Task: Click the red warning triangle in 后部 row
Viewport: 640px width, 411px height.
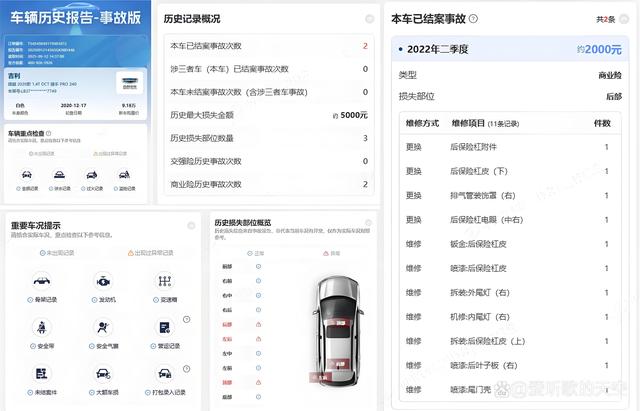Action: pyautogui.click(x=258, y=324)
